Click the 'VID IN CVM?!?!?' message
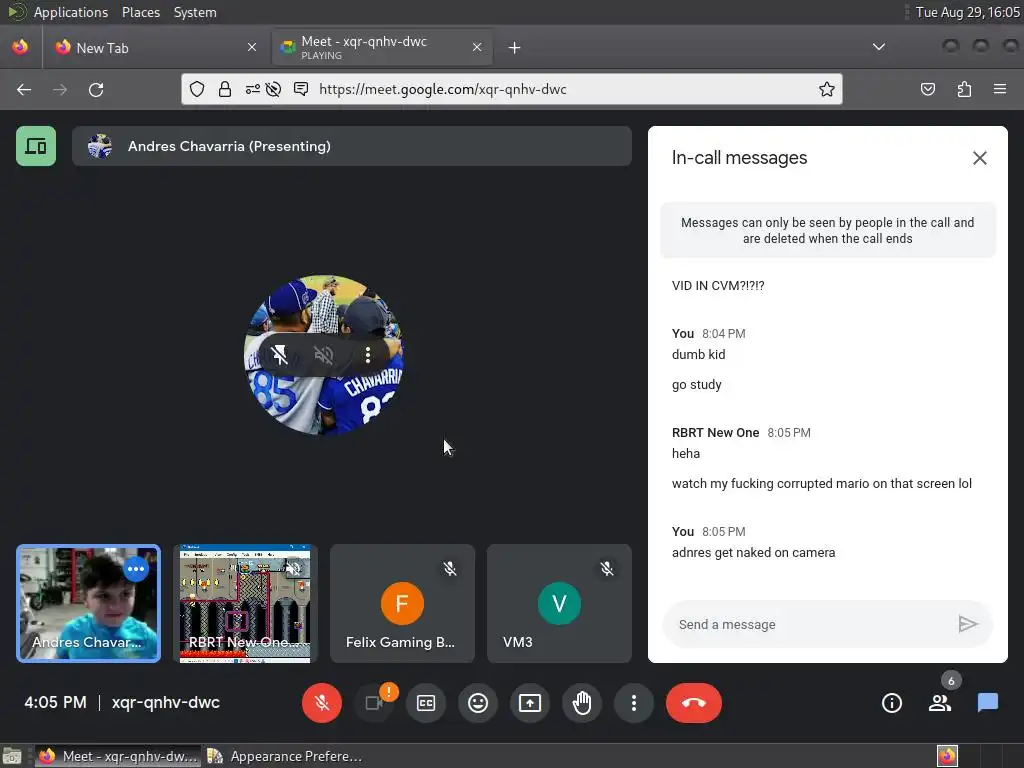Image resolution: width=1024 pixels, height=768 pixels. click(x=718, y=285)
